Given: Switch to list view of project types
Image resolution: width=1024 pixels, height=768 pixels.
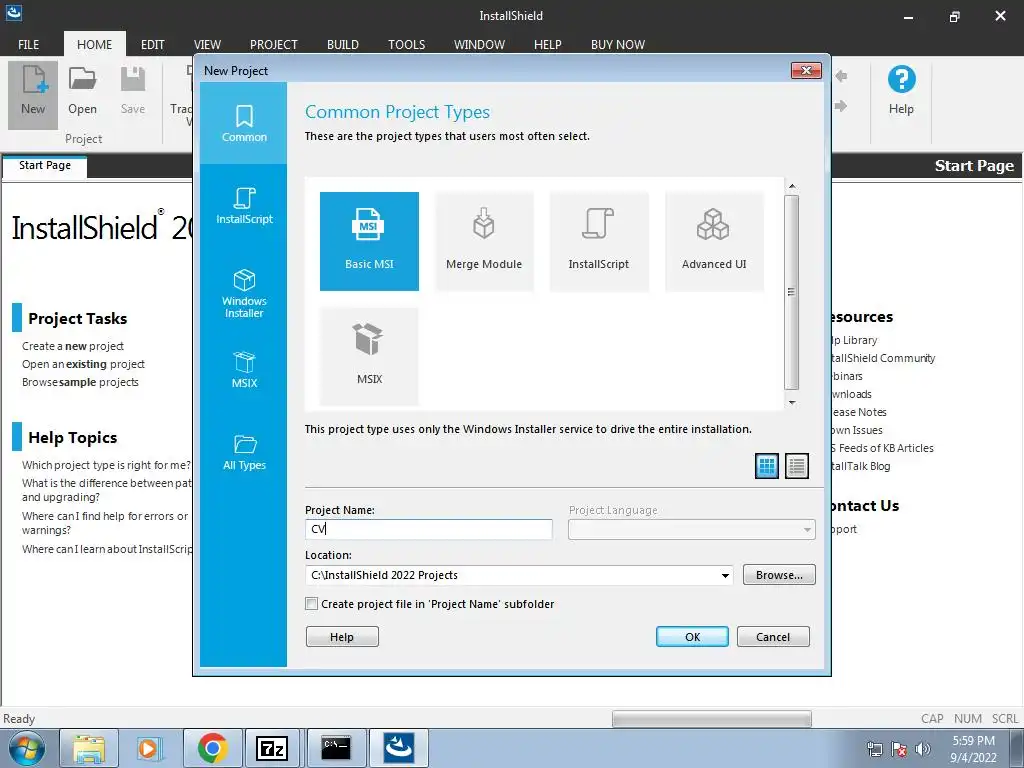Looking at the screenshot, I should click(797, 466).
